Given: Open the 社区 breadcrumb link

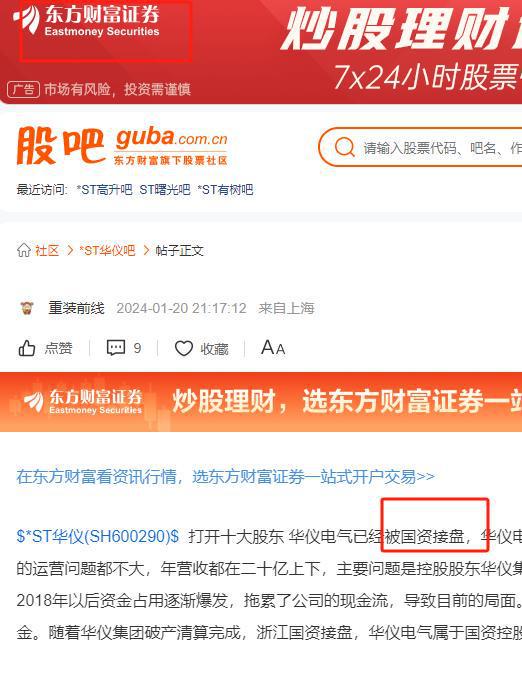Looking at the screenshot, I should (47, 250).
